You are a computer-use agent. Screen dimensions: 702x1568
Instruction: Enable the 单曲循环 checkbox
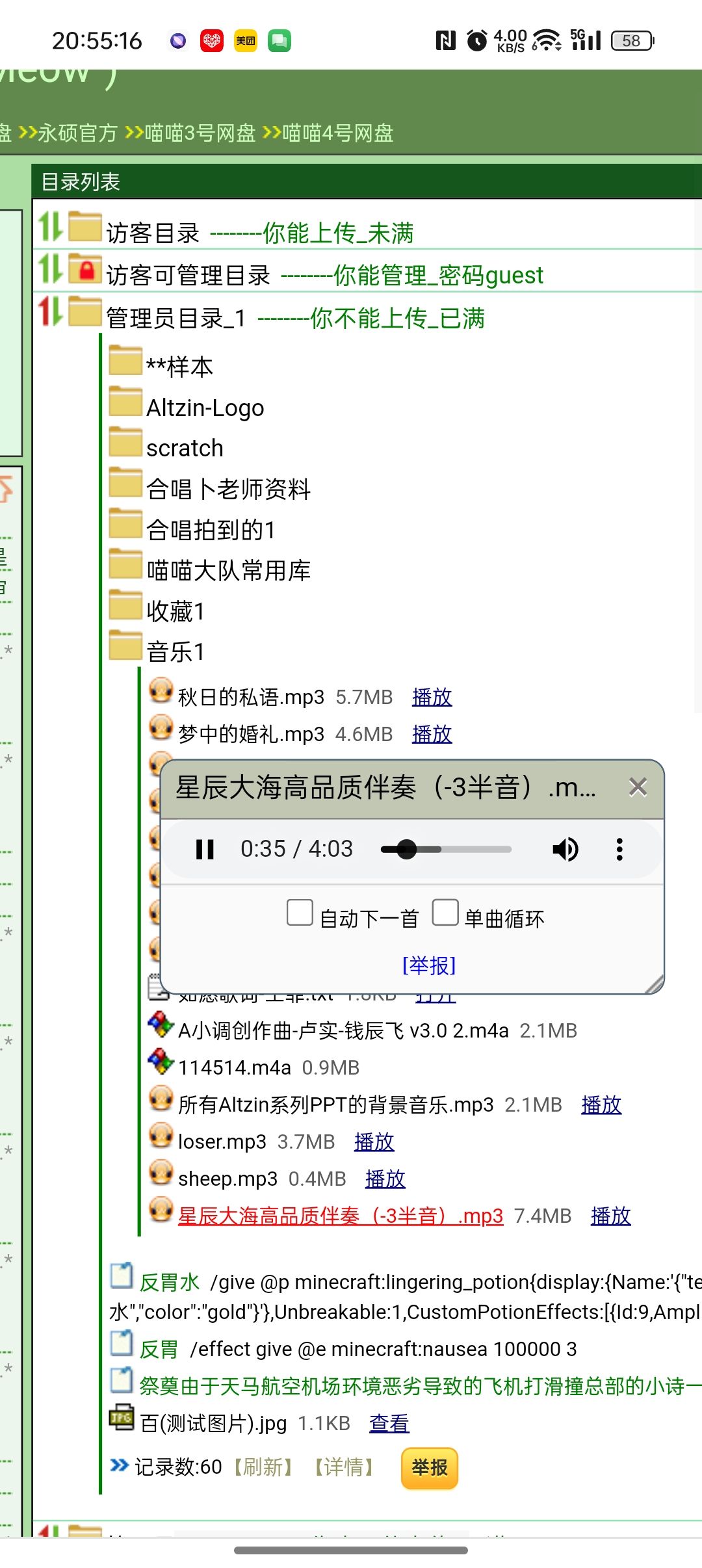[x=445, y=913]
